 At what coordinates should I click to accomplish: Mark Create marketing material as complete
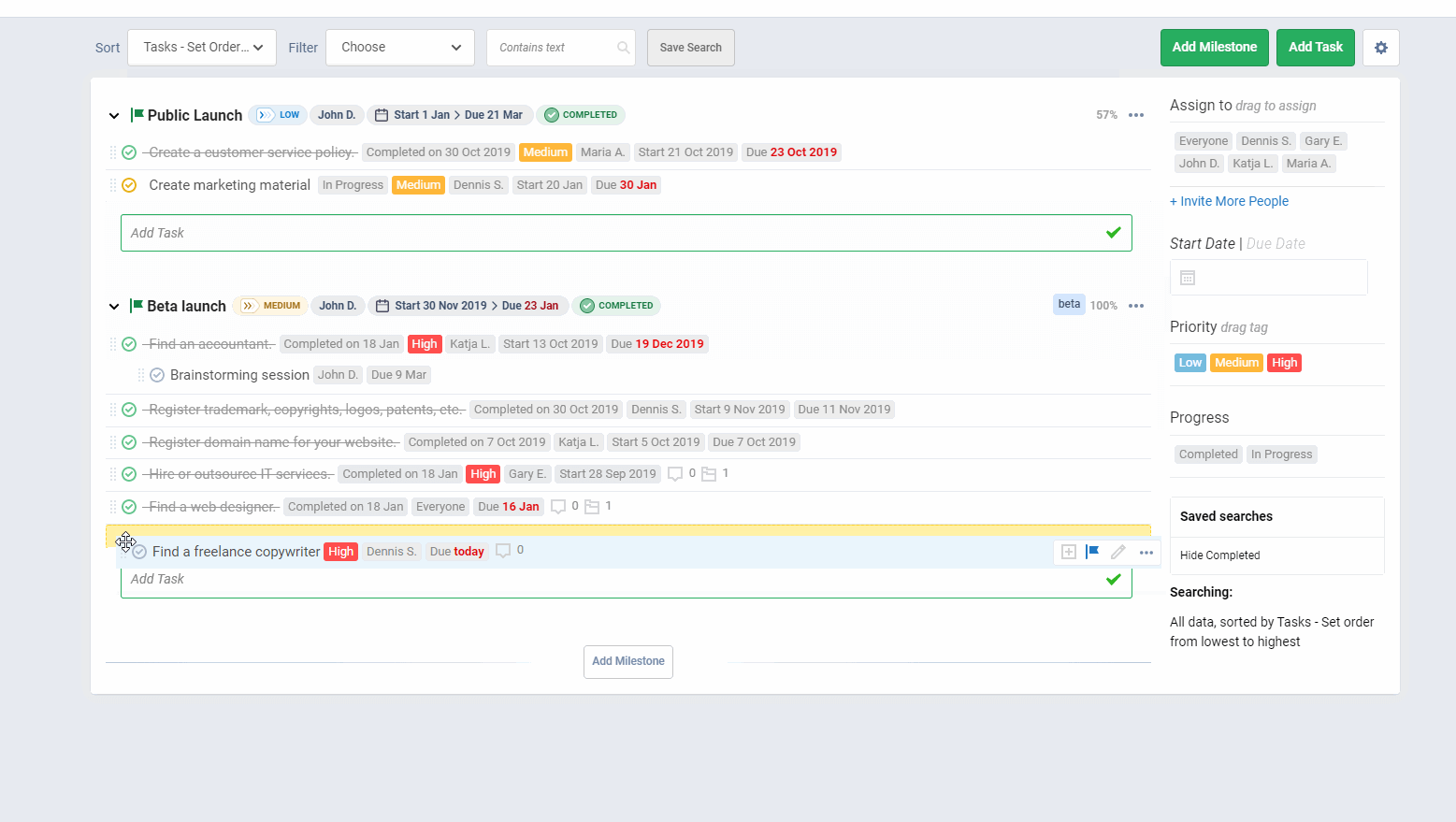click(129, 185)
